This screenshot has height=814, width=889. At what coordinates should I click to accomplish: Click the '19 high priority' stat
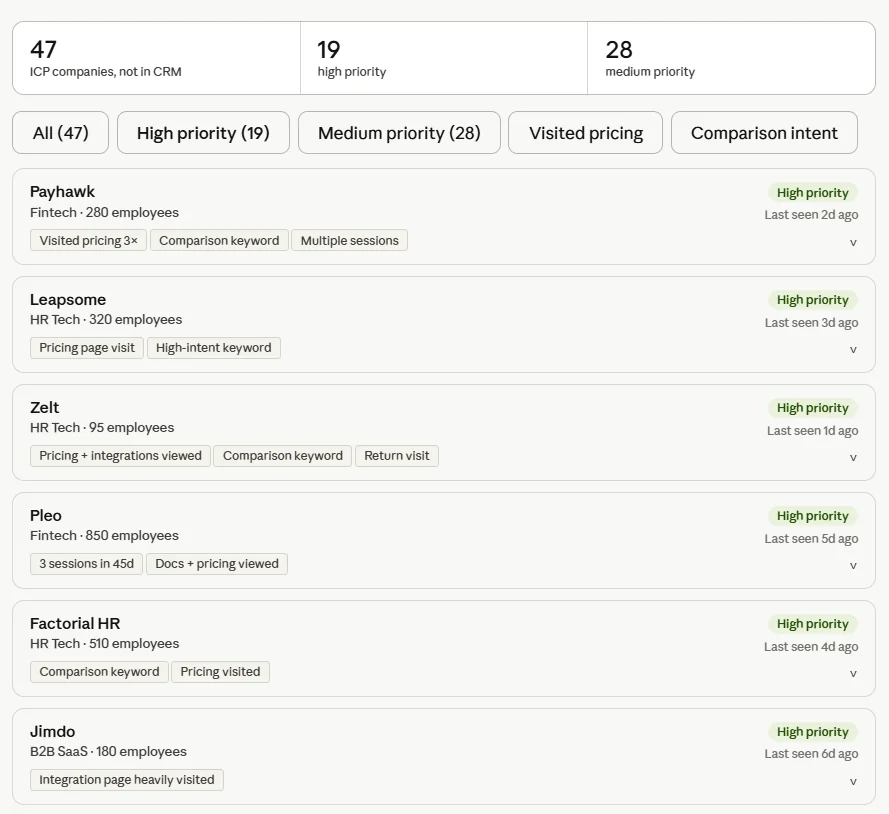click(x=444, y=58)
